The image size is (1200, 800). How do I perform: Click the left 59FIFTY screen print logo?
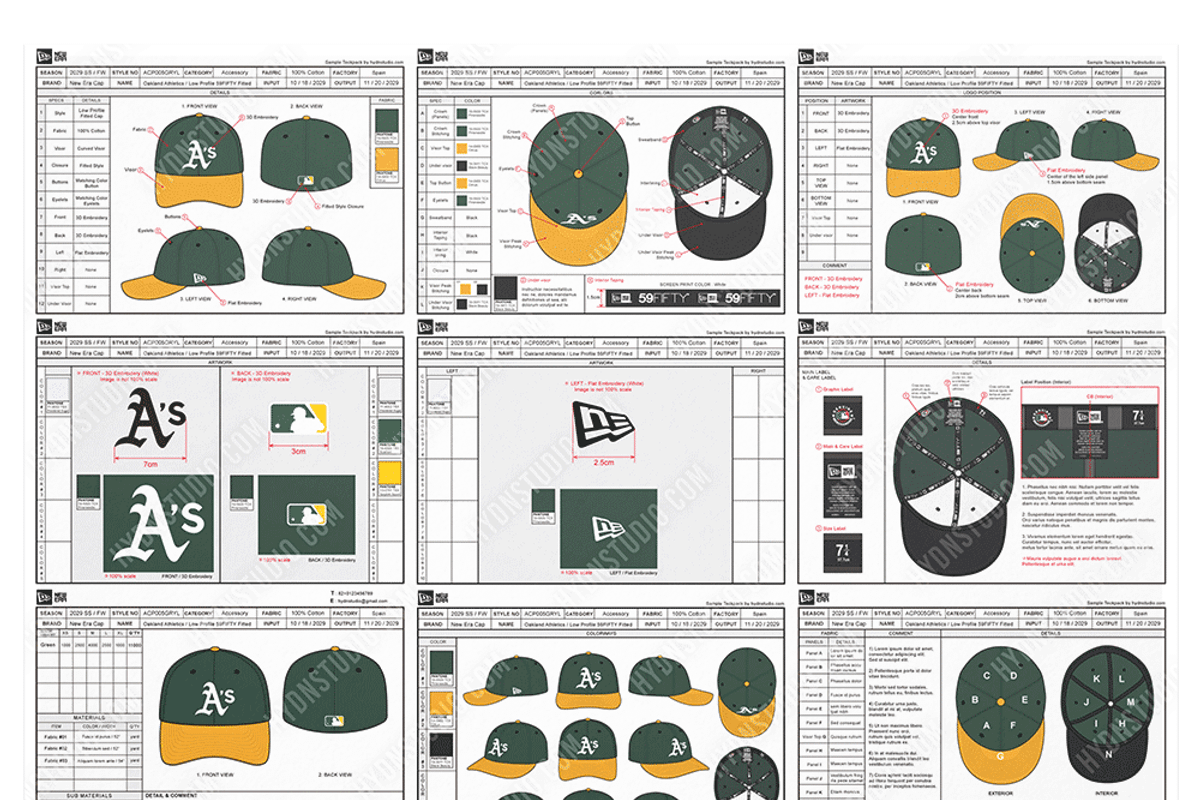pyautogui.click(x=653, y=298)
